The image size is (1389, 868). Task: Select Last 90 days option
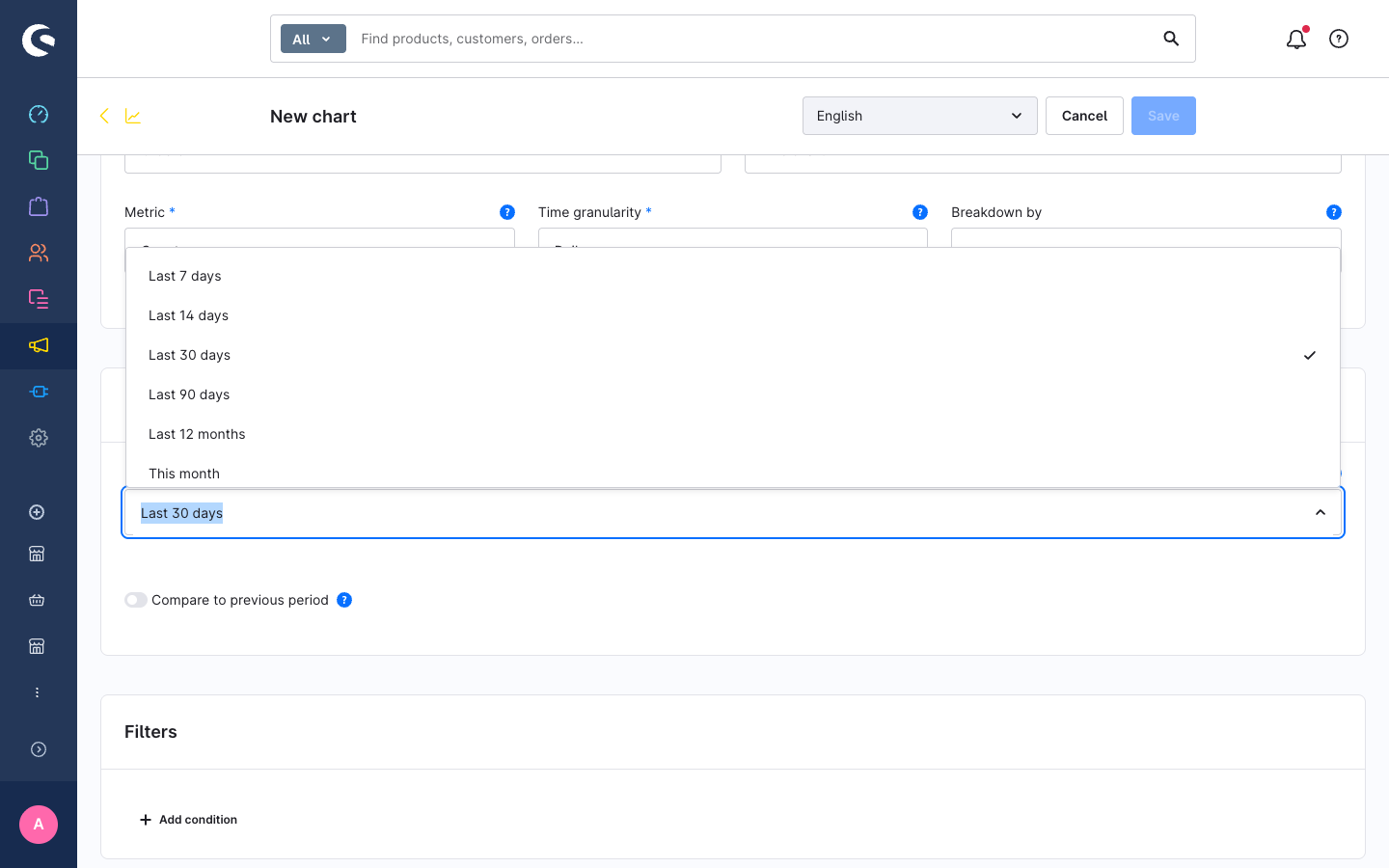click(733, 394)
